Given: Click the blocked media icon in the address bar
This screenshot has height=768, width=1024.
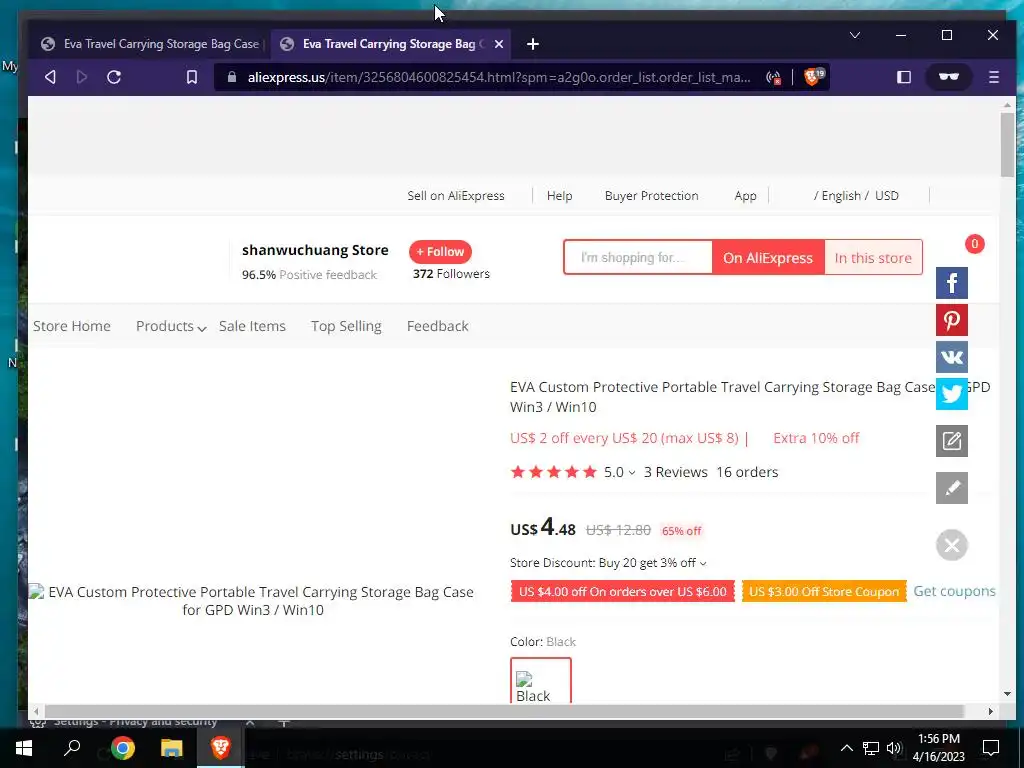Looking at the screenshot, I should point(774,77).
